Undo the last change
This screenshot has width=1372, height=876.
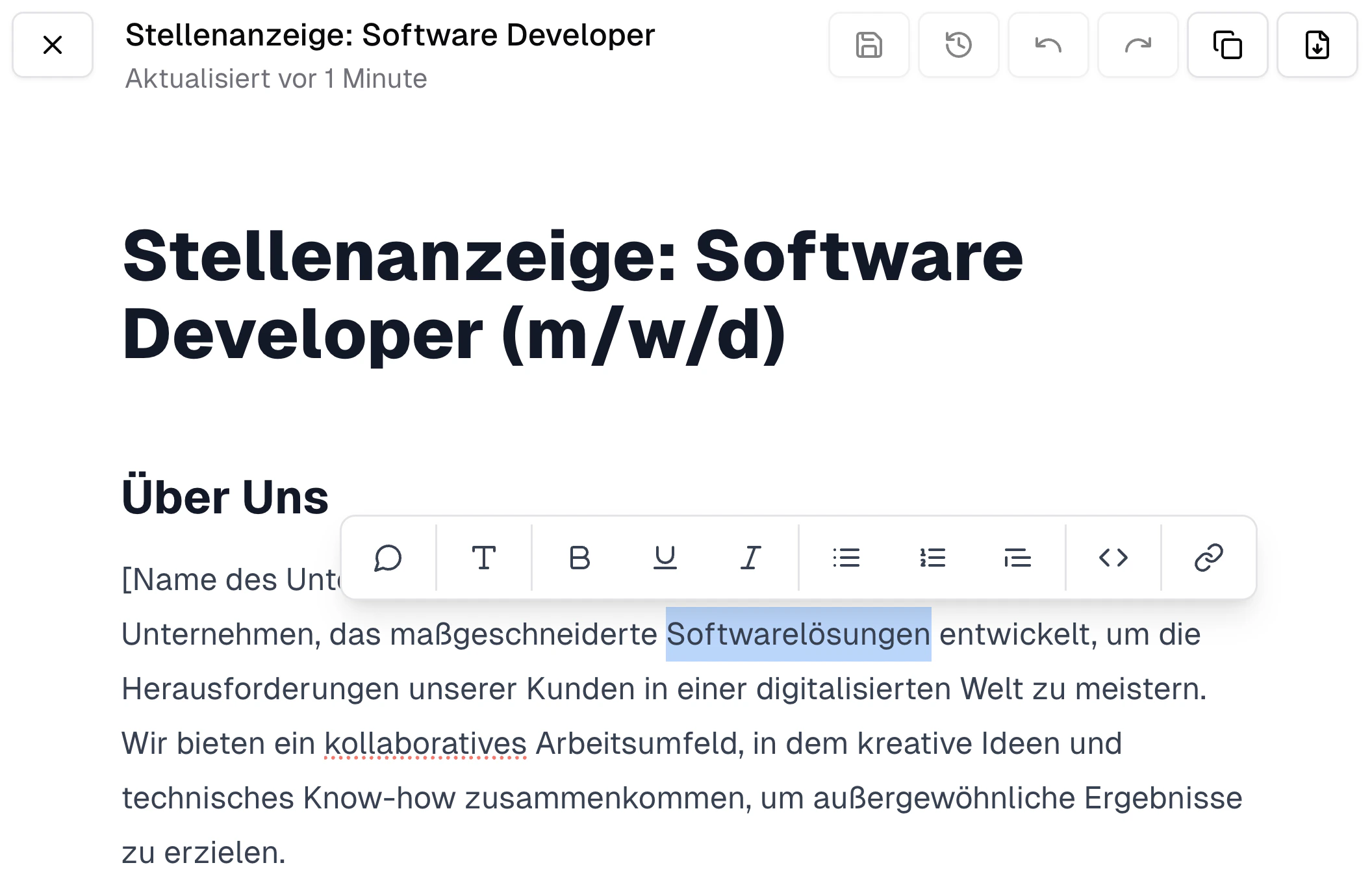point(1048,45)
